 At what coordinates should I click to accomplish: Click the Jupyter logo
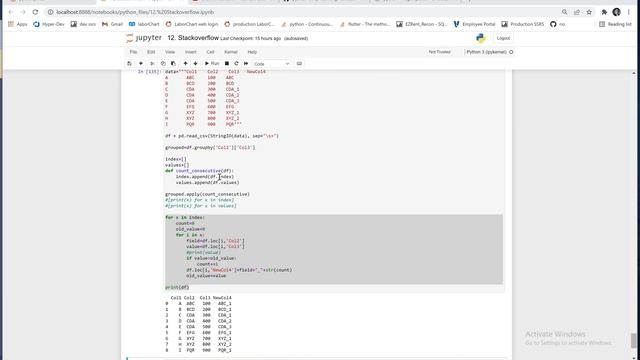144,38
